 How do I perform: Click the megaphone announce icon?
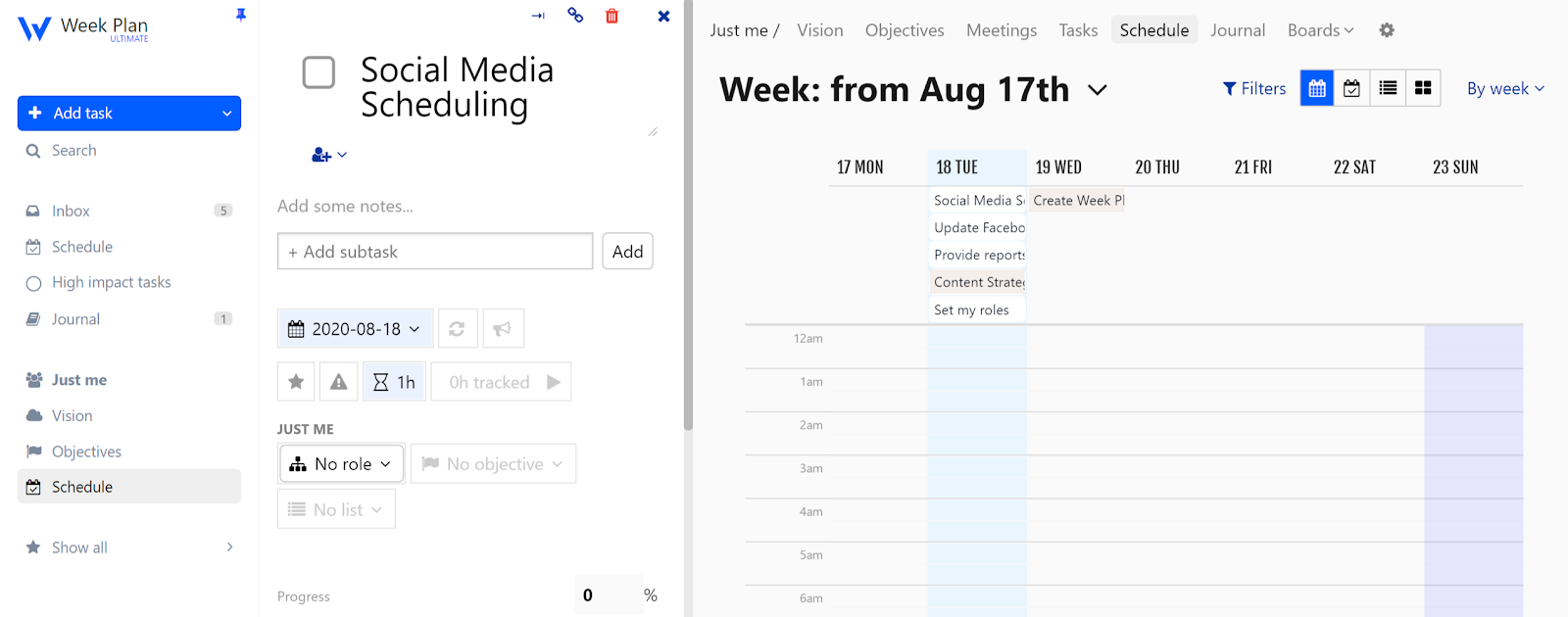[502, 329]
